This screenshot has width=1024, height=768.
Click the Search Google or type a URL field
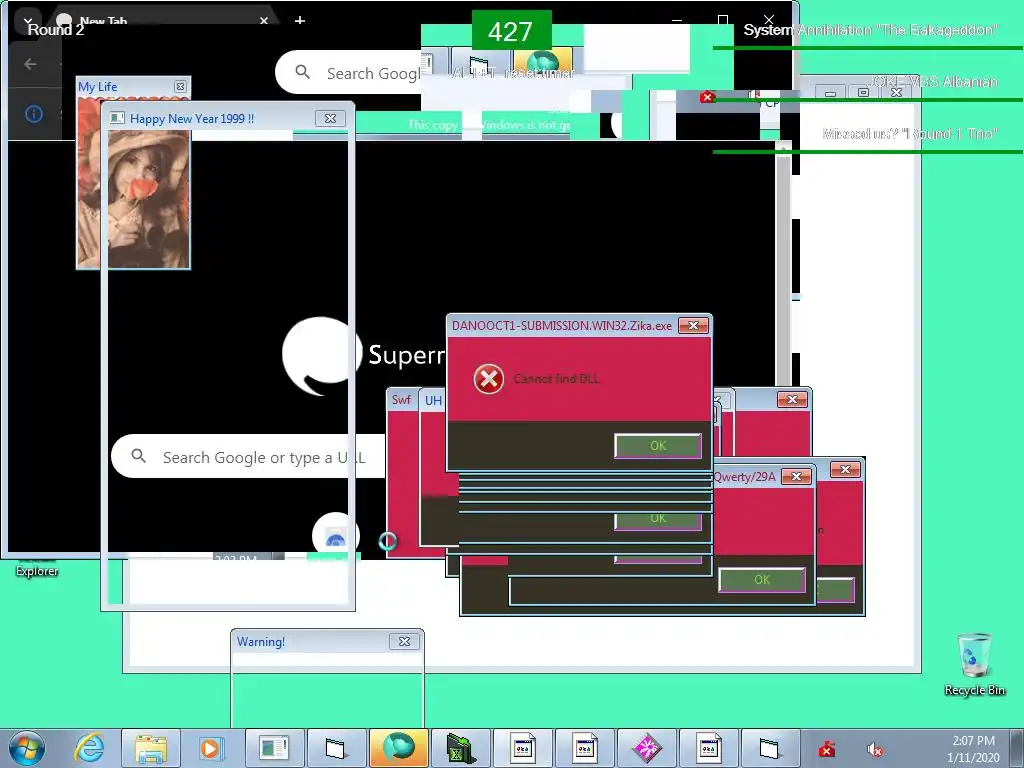tap(249, 456)
